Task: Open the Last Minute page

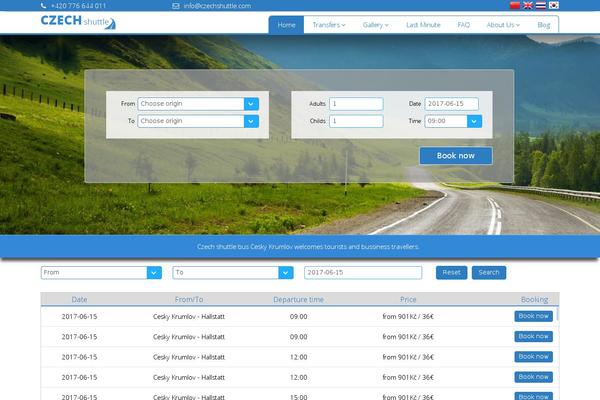Action: [423, 25]
